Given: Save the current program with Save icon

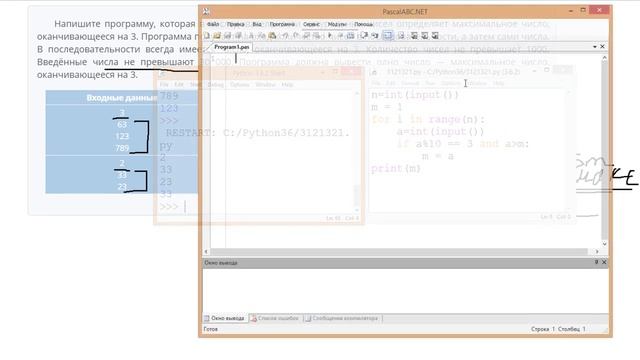Looking at the screenshot, I should pos(227,36).
